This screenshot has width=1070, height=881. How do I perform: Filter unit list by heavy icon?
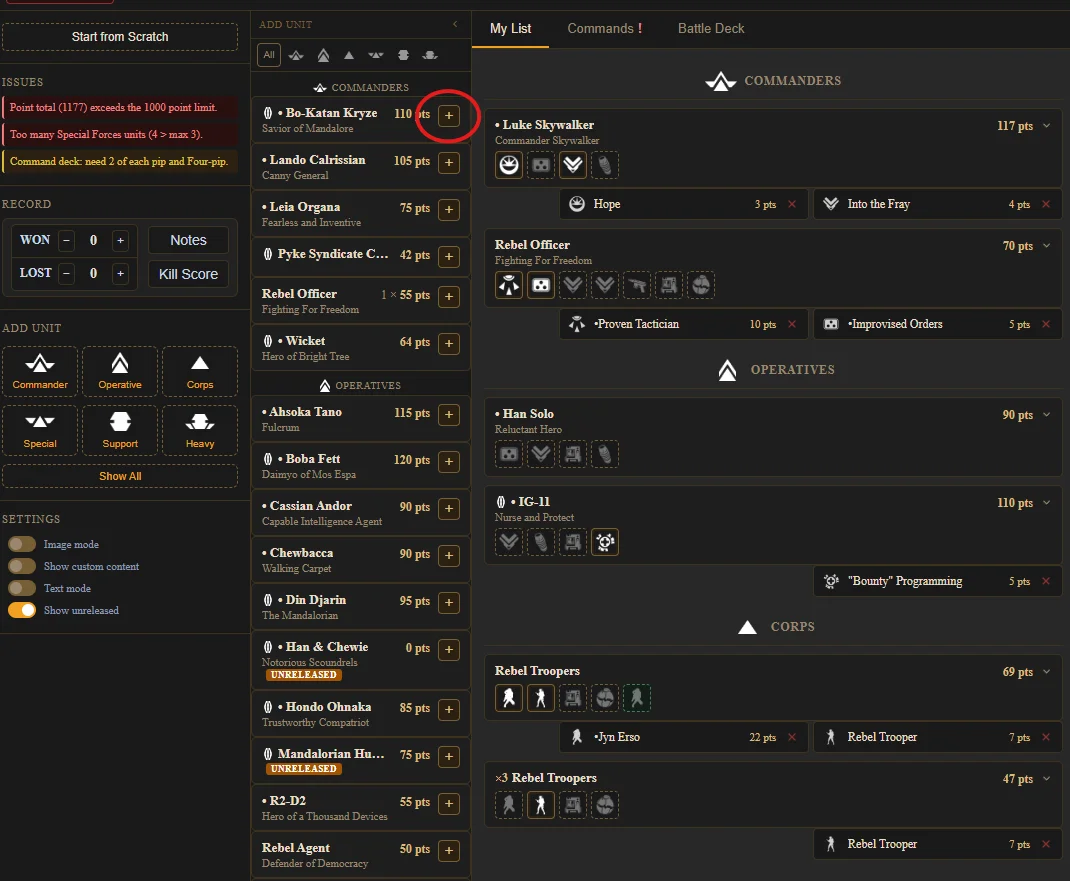coord(430,55)
